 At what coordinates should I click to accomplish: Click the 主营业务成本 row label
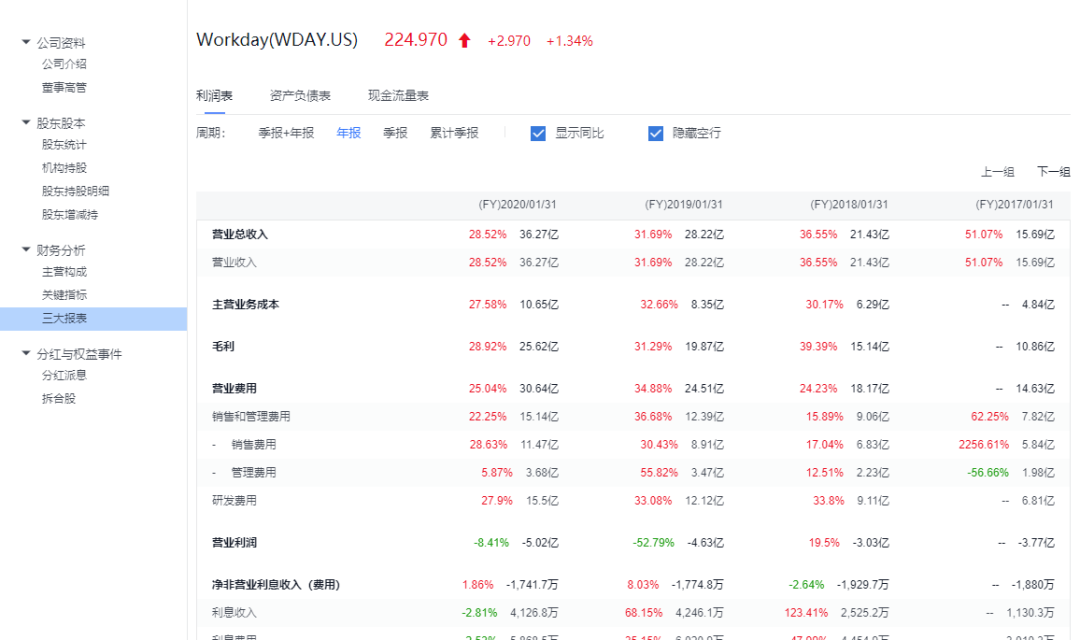point(245,304)
